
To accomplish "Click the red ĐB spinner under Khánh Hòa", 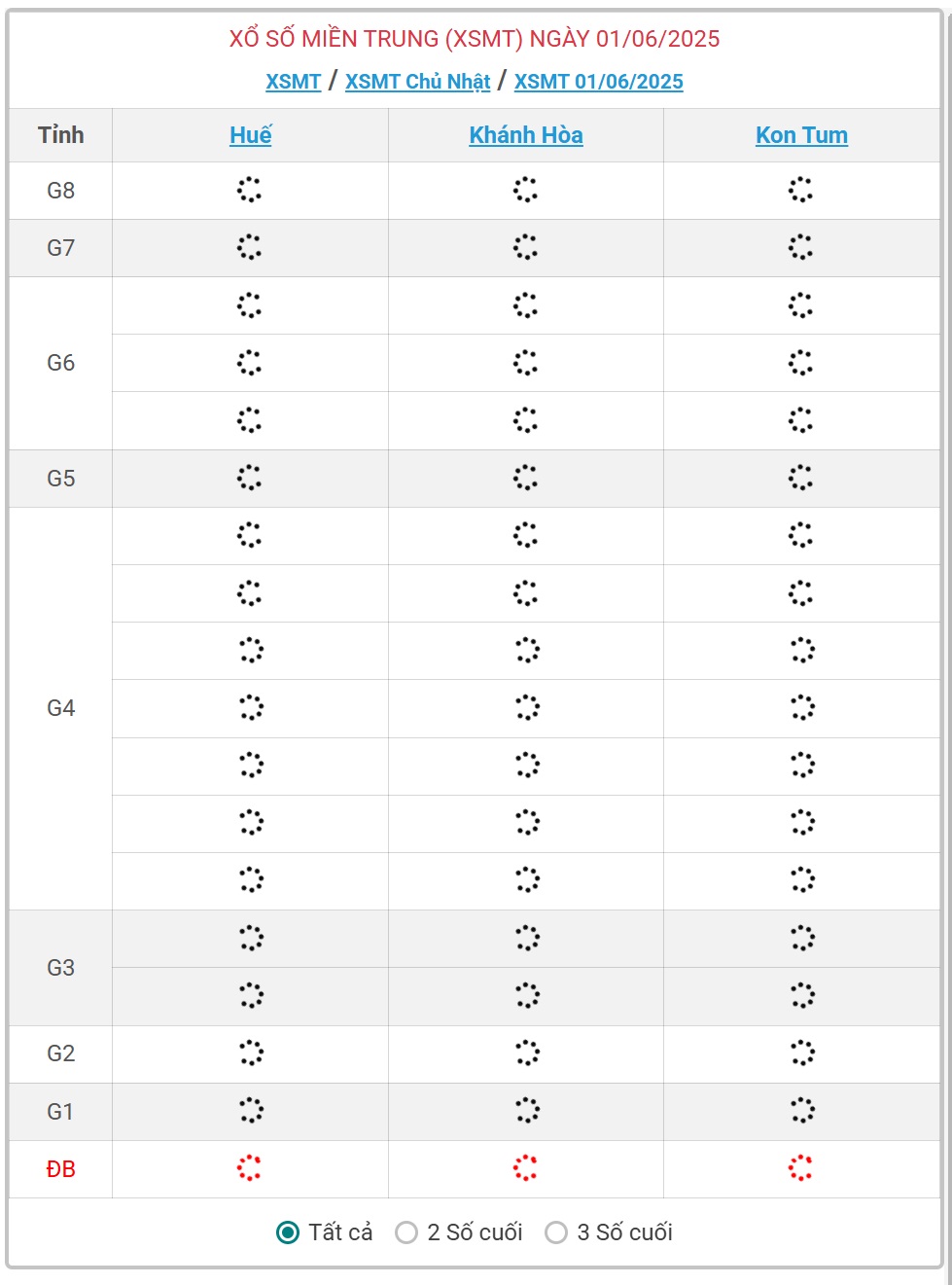I will point(525,1168).
